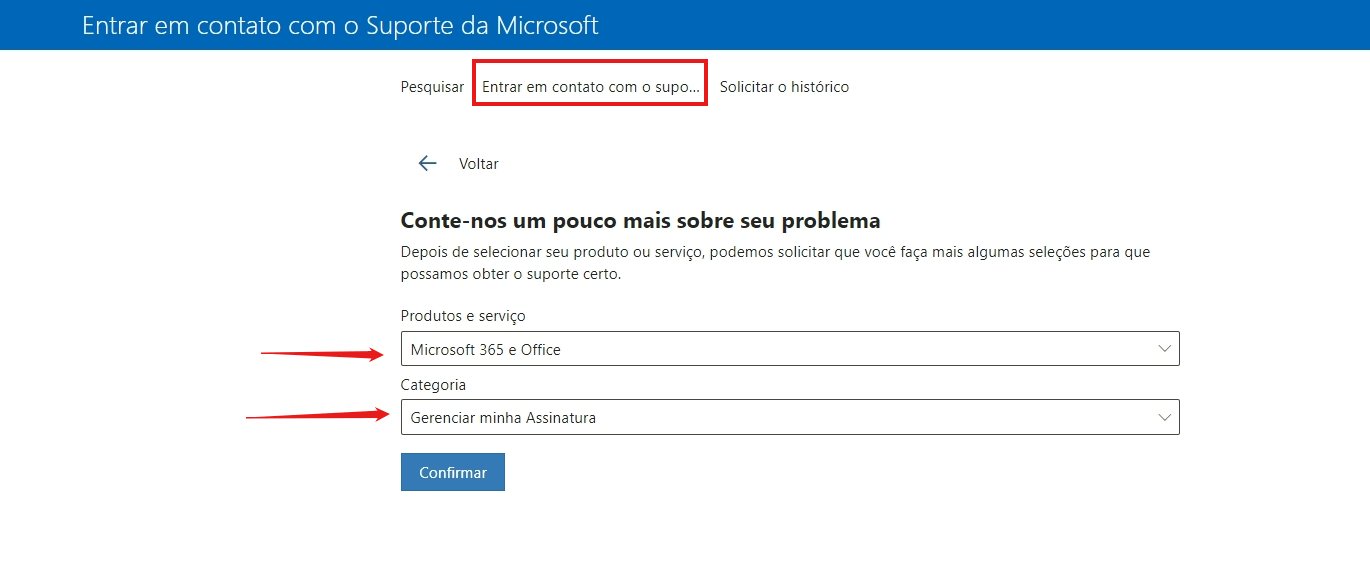This screenshot has width=1370, height=585.
Task: Click the red arrow pointing at Categoria field
Action: [318, 416]
